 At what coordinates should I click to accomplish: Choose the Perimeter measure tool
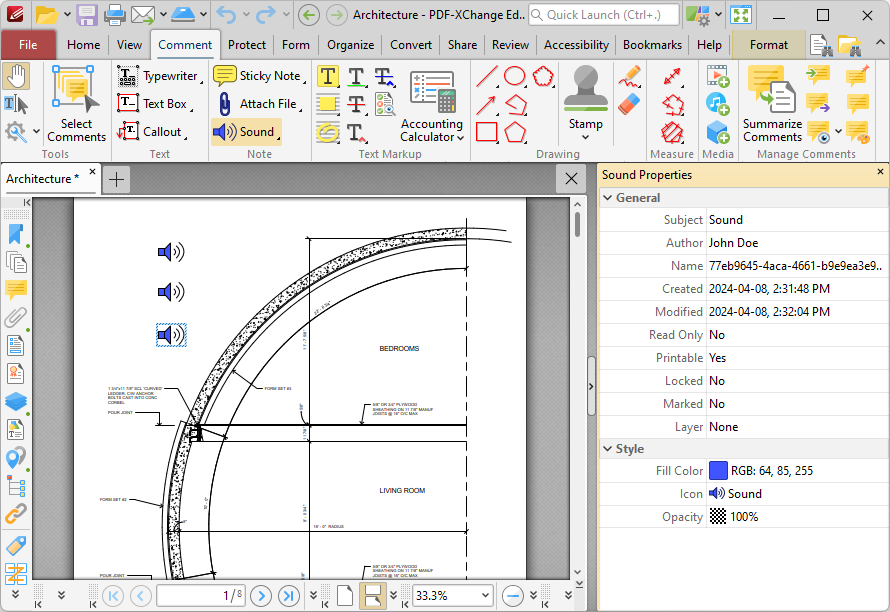(672, 104)
